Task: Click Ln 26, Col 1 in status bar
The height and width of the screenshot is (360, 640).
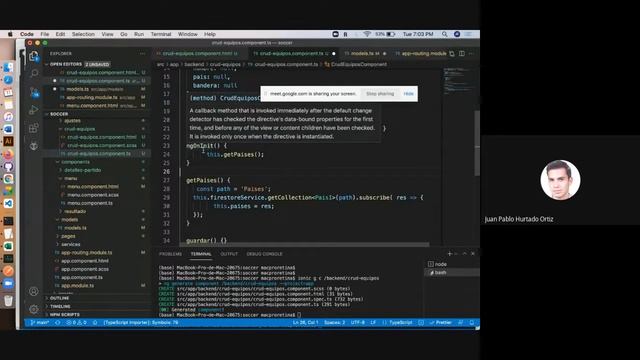Action: pos(305,322)
